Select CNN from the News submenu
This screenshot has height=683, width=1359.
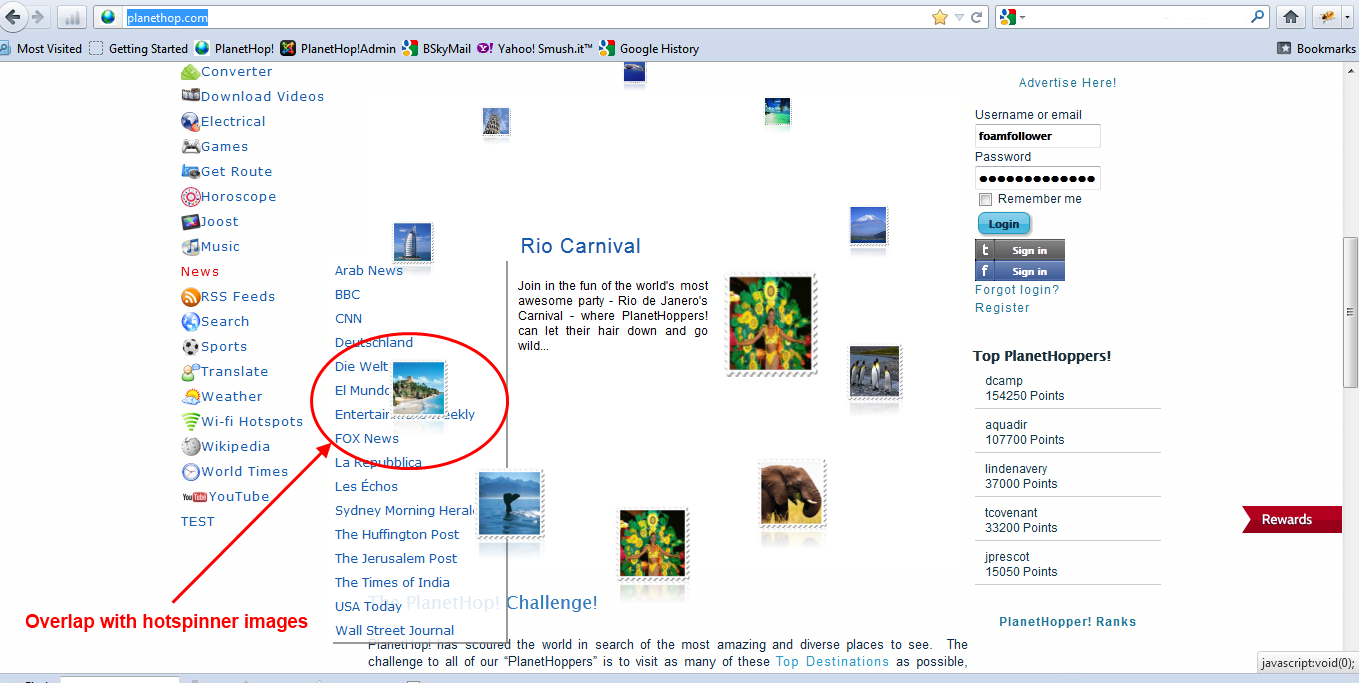[348, 319]
